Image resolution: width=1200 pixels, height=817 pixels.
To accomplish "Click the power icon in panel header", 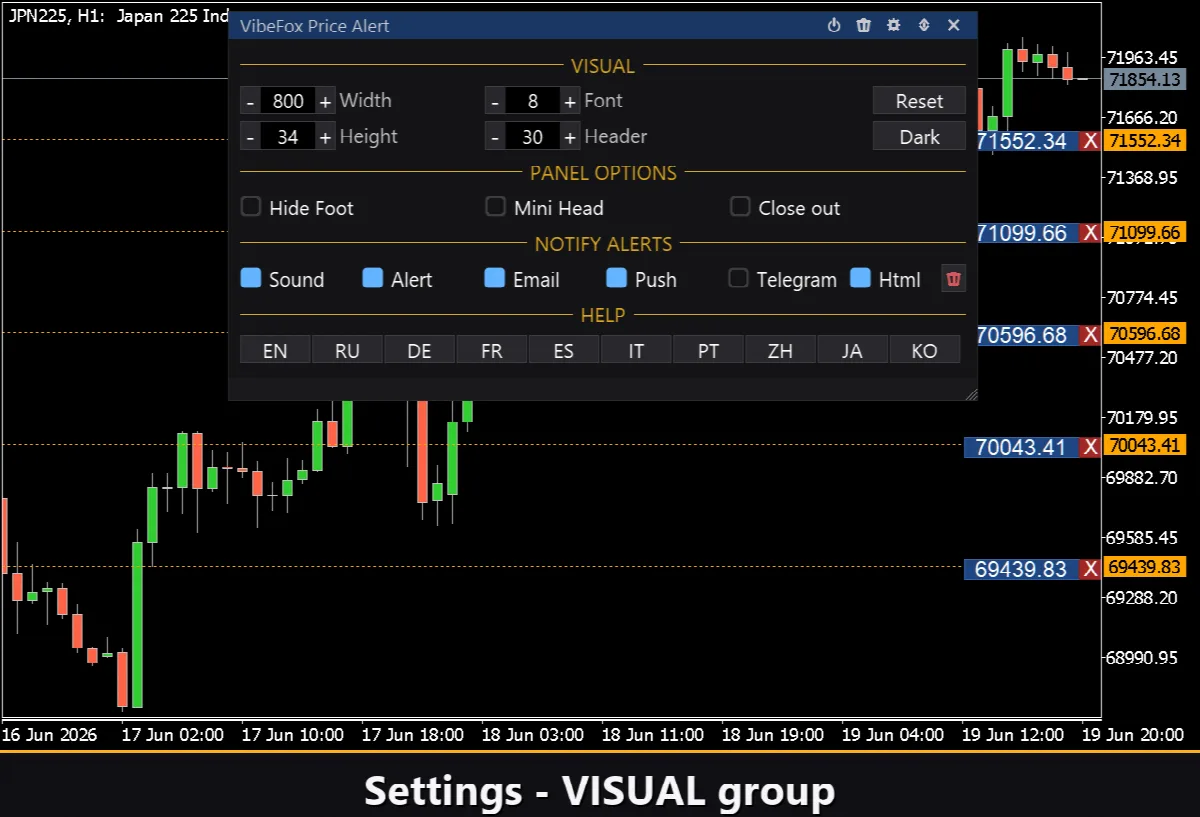I will (x=834, y=25).
